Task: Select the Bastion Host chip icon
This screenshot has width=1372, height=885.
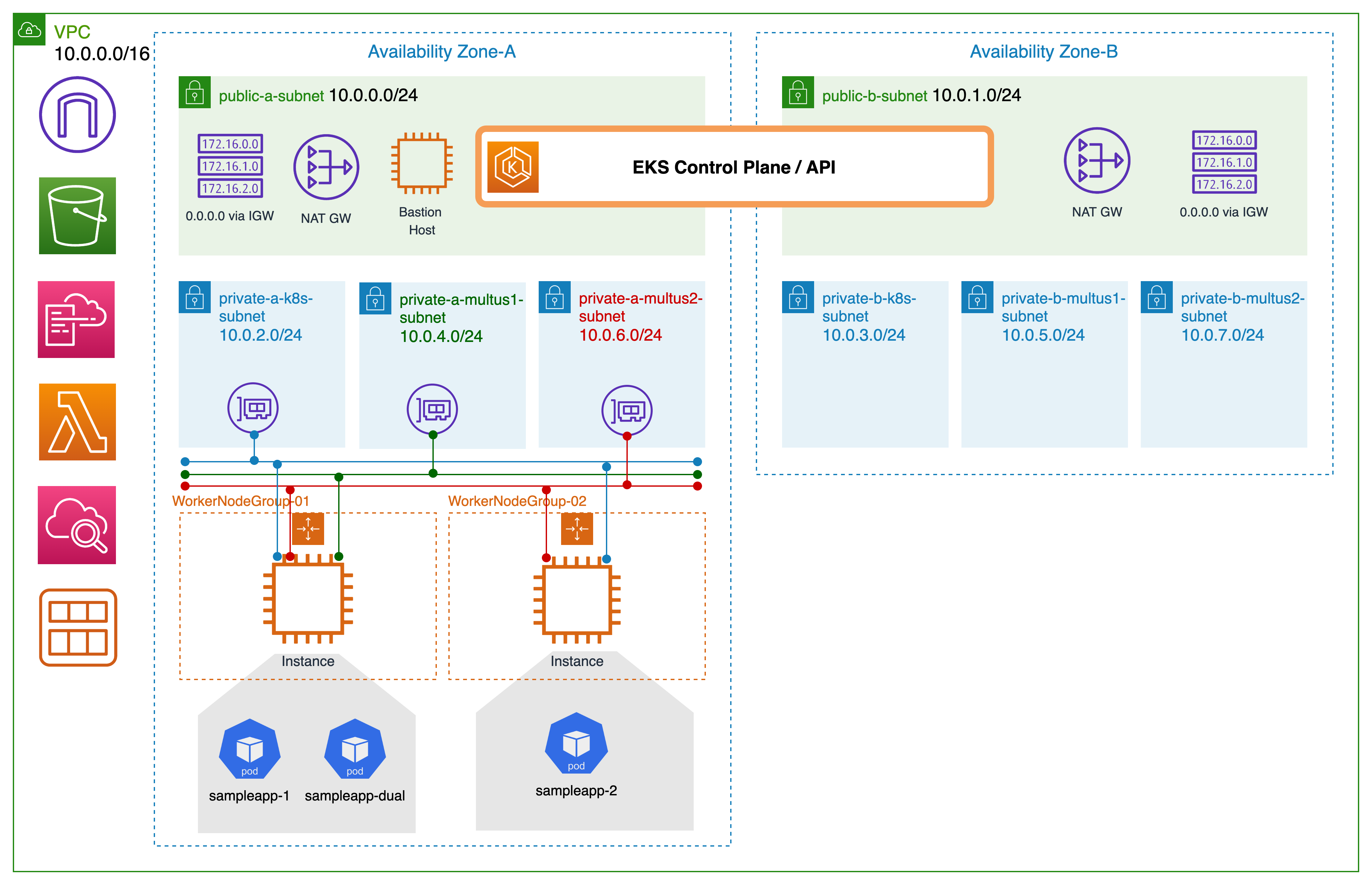Action: [x=421, y=164]
